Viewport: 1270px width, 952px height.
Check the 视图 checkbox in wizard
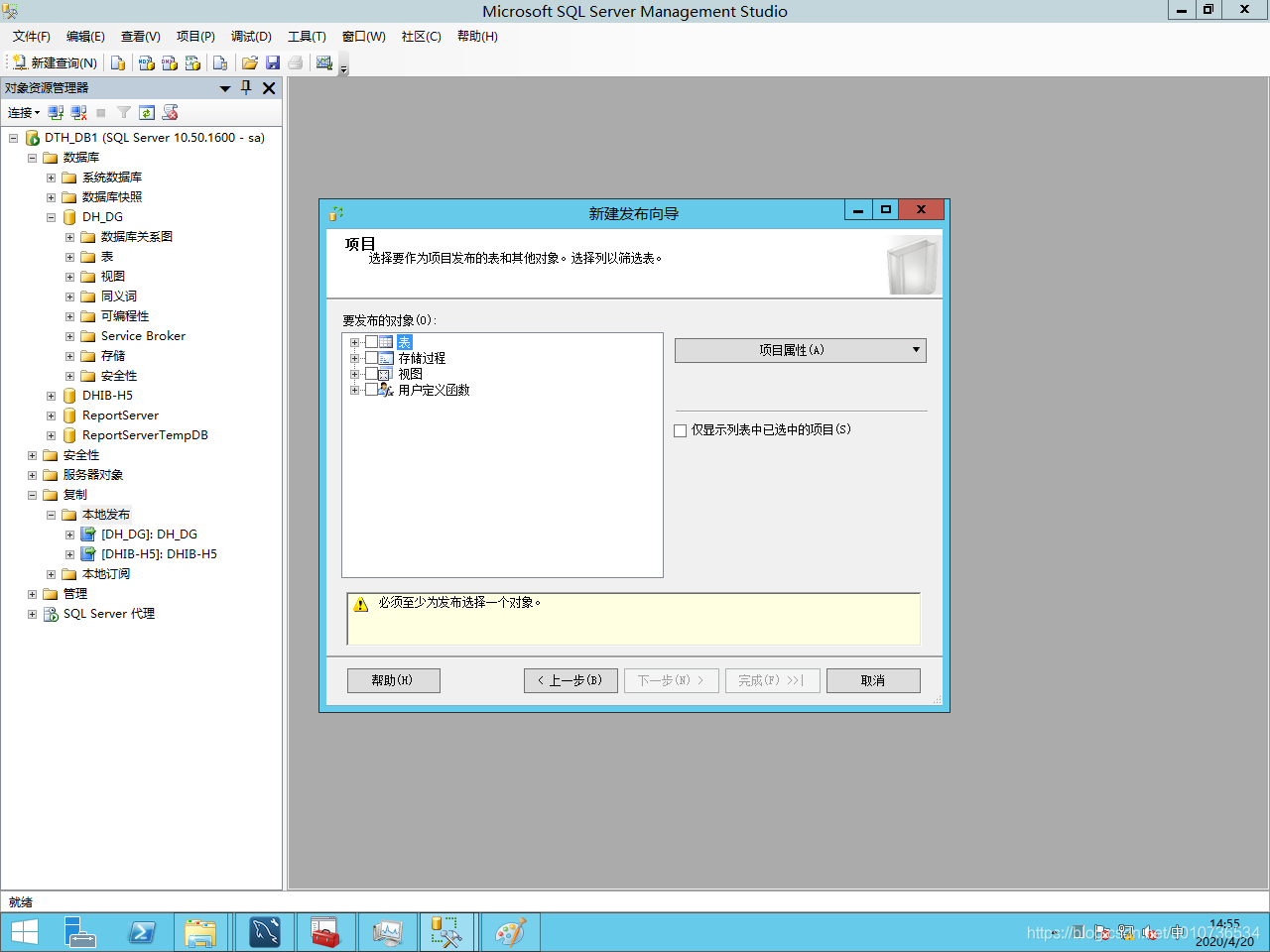point(371,374)
